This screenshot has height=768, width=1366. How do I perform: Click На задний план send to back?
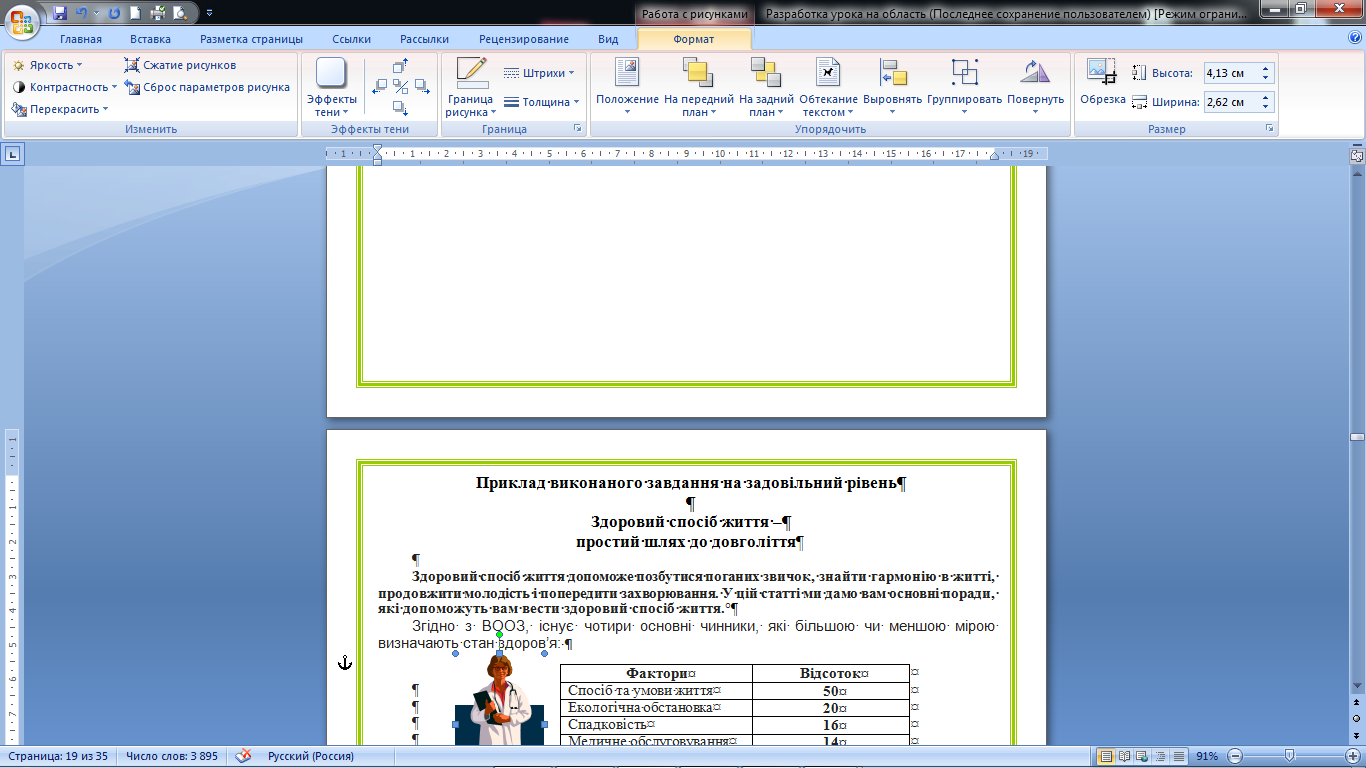click(766, 88)
